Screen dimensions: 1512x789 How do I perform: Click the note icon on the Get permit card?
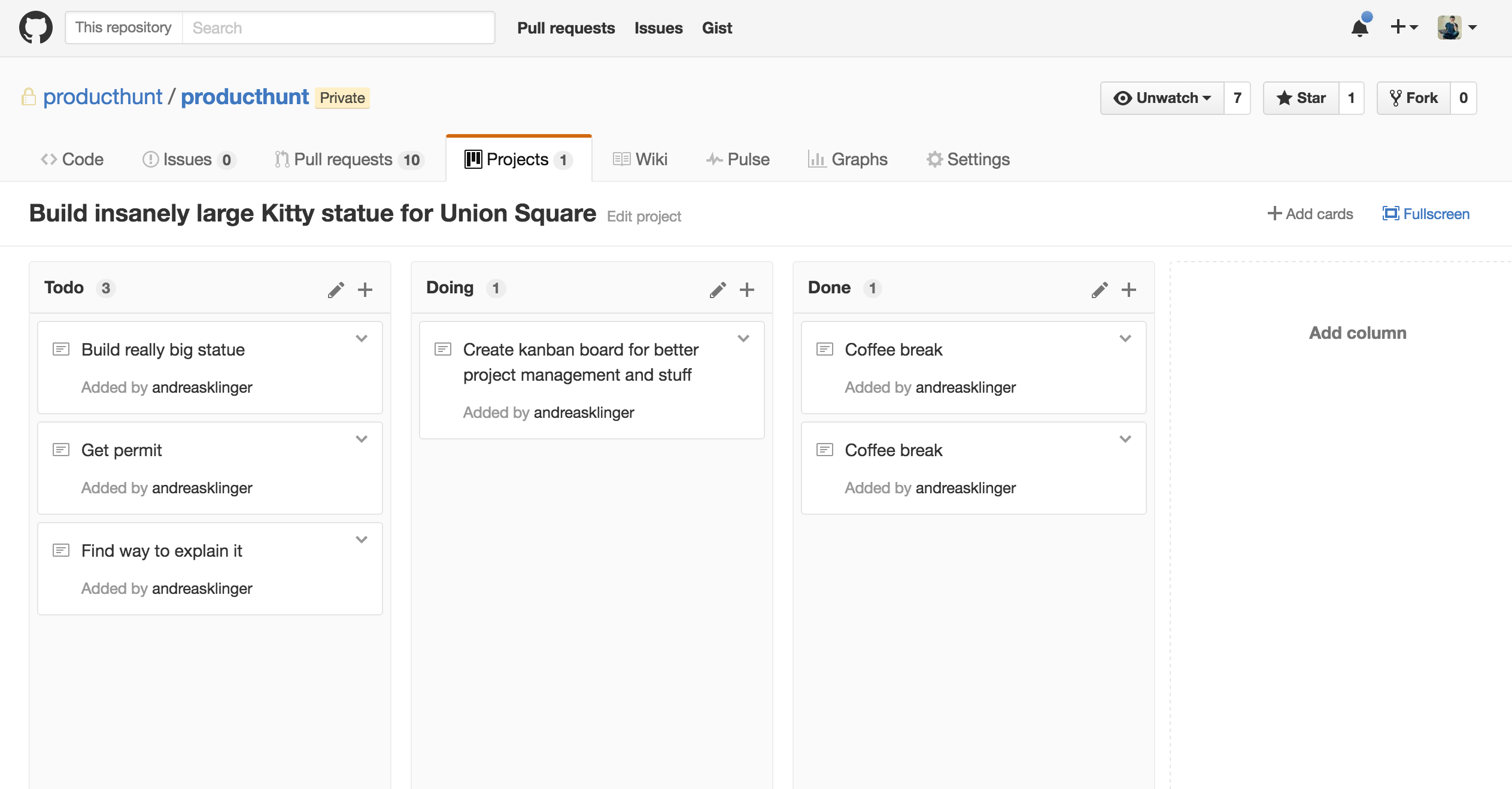(x=61, y=450)
